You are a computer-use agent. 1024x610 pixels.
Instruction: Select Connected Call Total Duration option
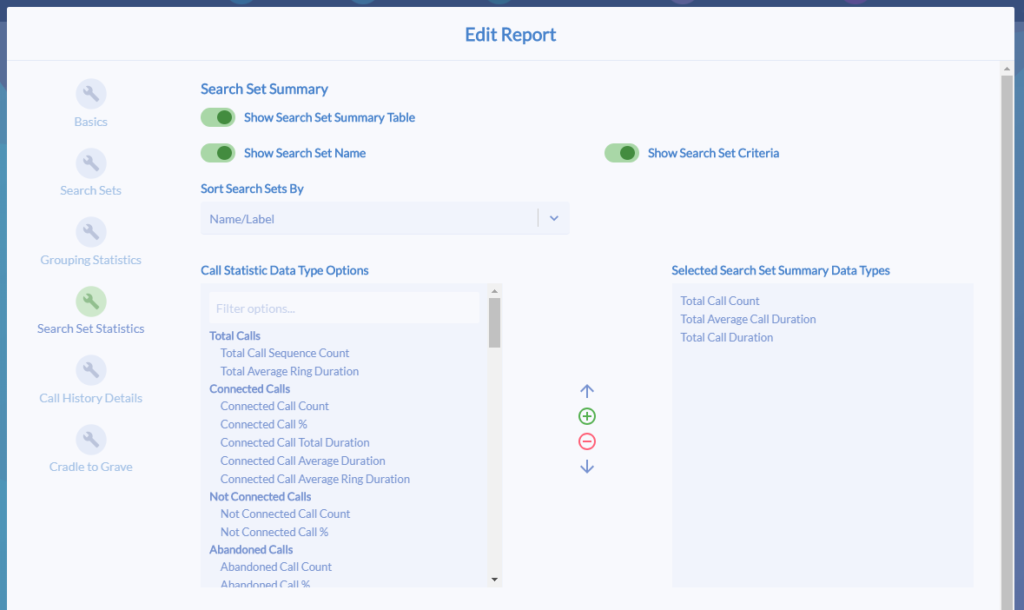click(295, 443)
